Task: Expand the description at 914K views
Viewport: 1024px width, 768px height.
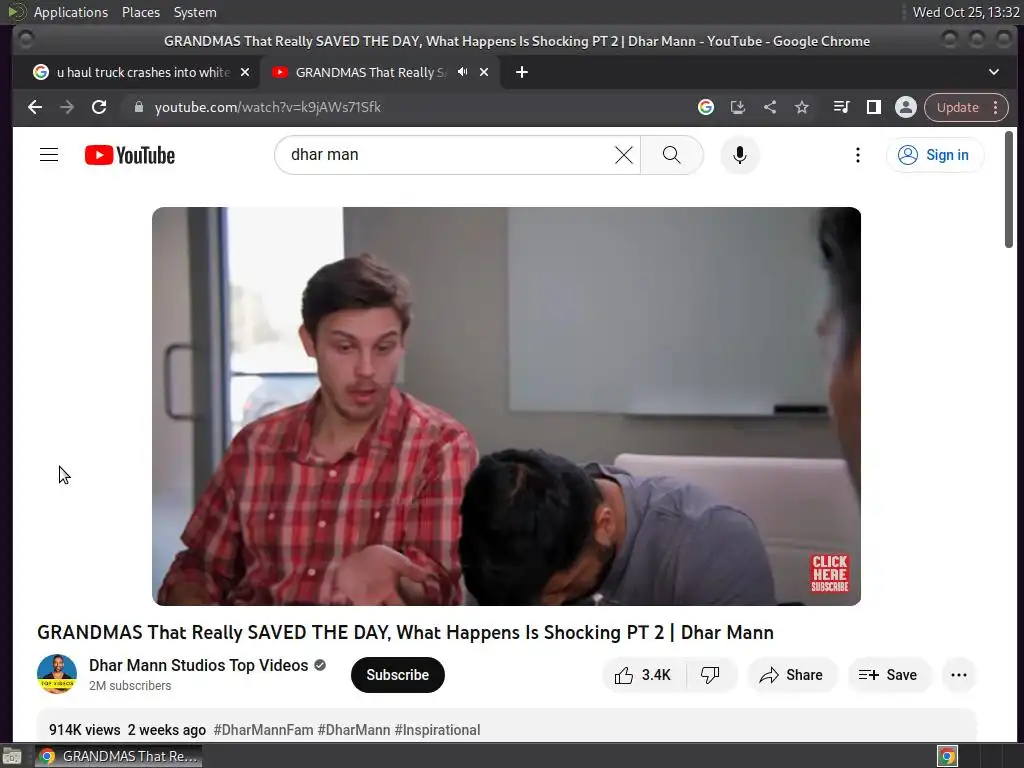Action: point(506,725)
